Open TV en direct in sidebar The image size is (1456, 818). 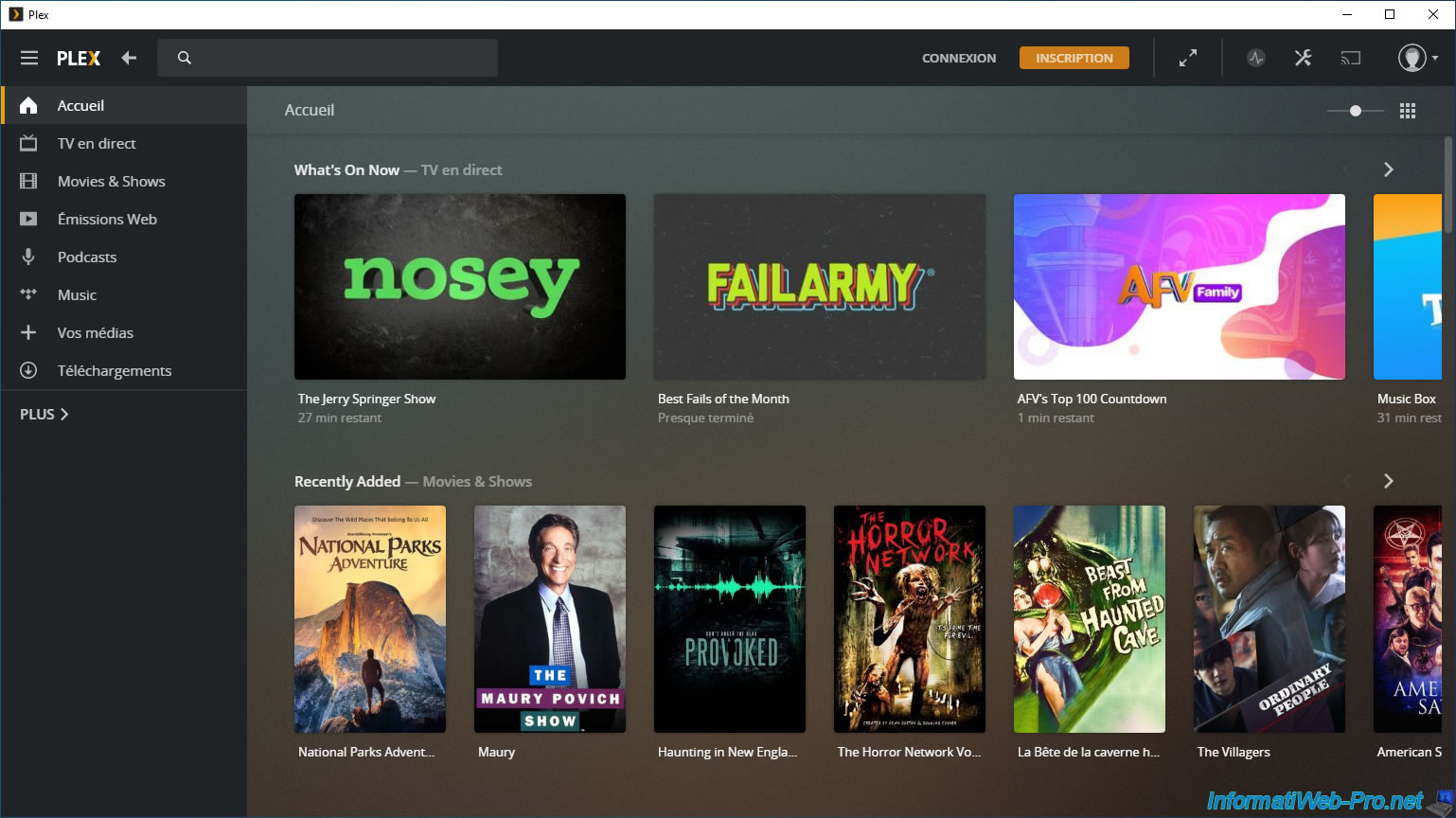pos(97,143)
